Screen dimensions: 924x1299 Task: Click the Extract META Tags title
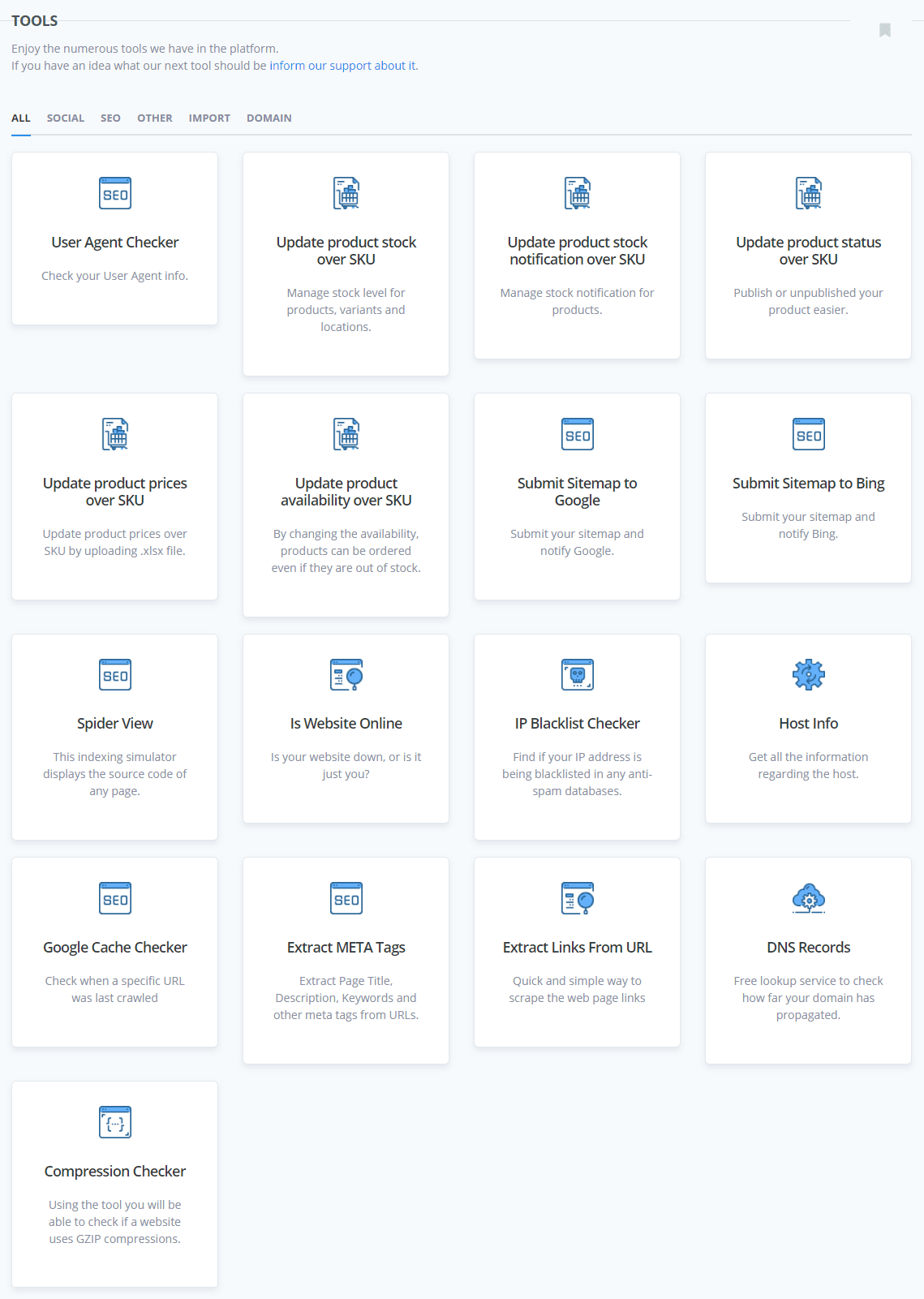pos(346,948)
